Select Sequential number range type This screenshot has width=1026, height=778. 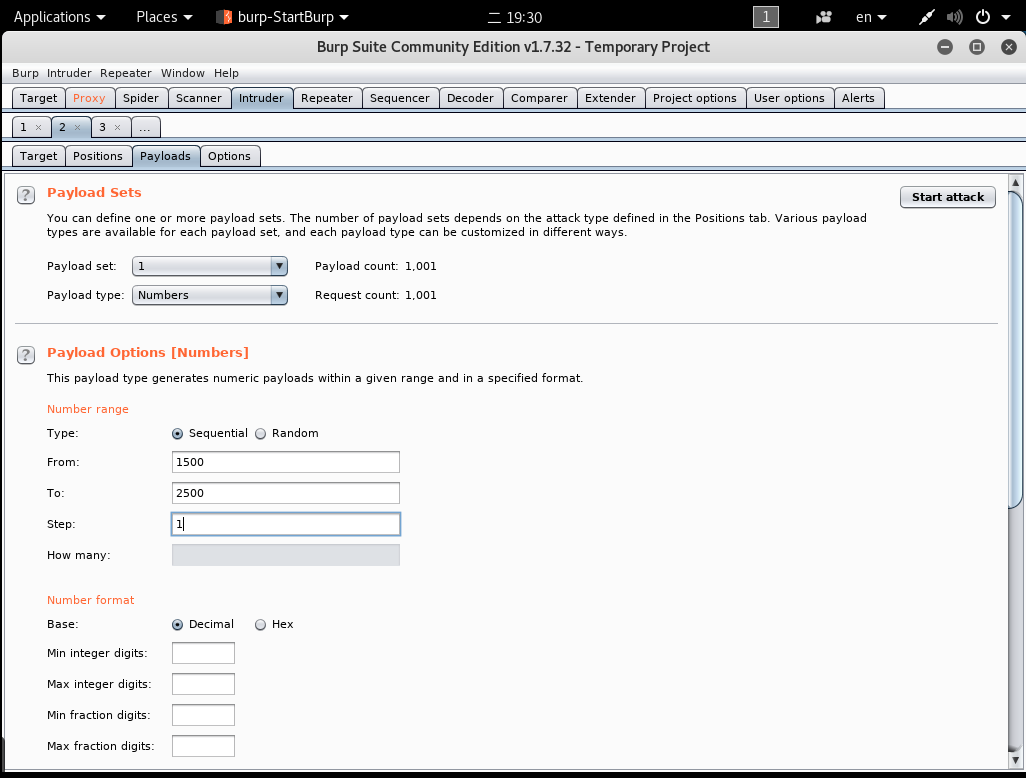pos(177,434)
